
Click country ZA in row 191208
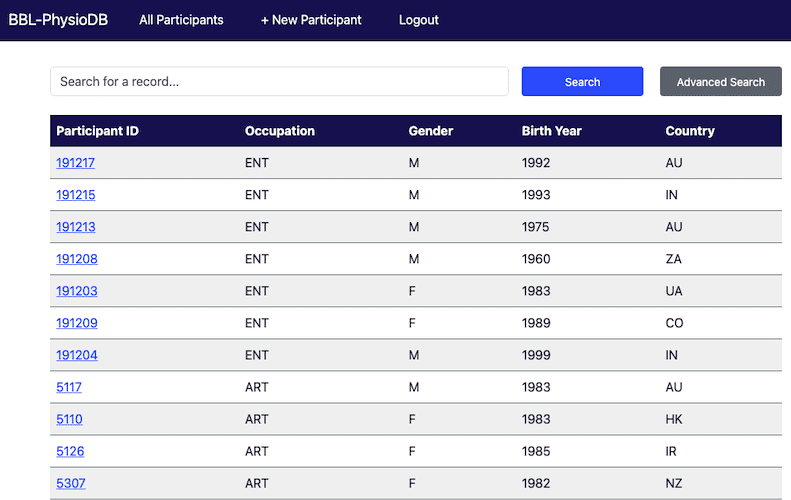(x=673, y=259)
